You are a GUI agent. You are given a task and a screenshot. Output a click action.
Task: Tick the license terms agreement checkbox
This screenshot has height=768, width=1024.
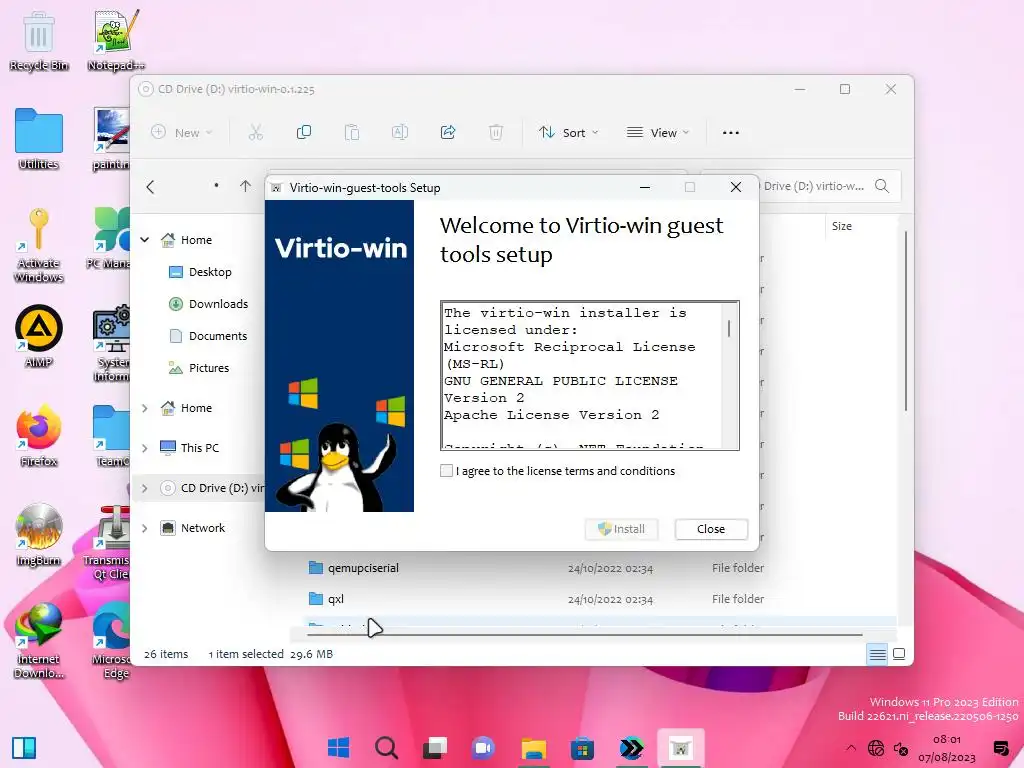coord(446,471)
